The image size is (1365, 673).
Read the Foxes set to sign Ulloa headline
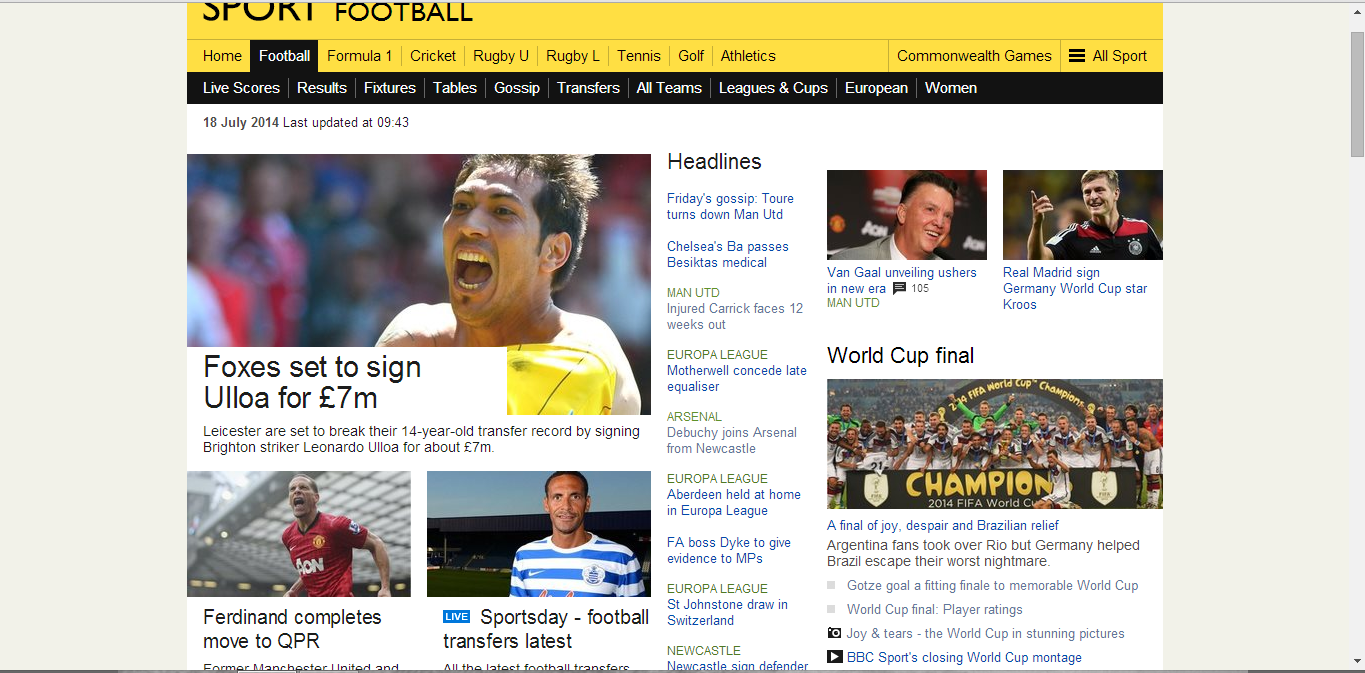click(312, 382)
